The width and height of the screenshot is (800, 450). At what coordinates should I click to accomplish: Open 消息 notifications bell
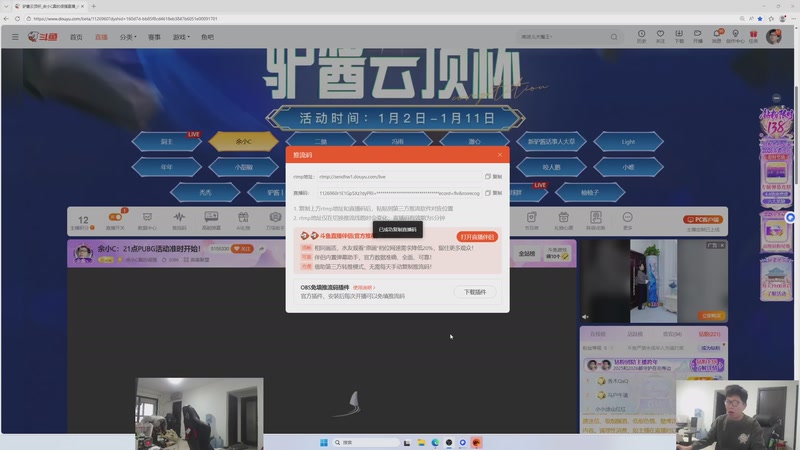pyautogui.click(x=717, y=36)
